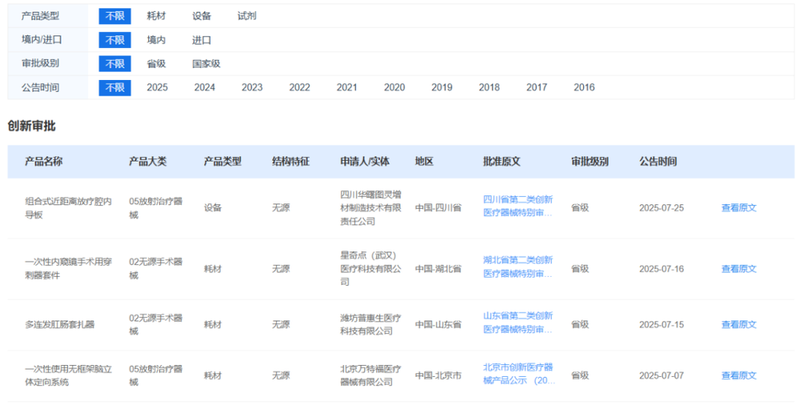Choose the 2020 announcement year
This screenshot has width=800, height=405.
(x=394, y=88)
